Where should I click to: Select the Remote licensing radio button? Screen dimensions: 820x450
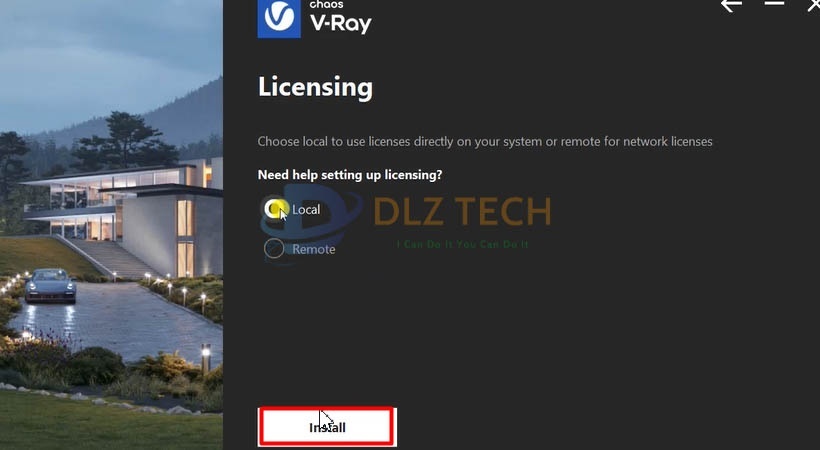coord(274,249)
